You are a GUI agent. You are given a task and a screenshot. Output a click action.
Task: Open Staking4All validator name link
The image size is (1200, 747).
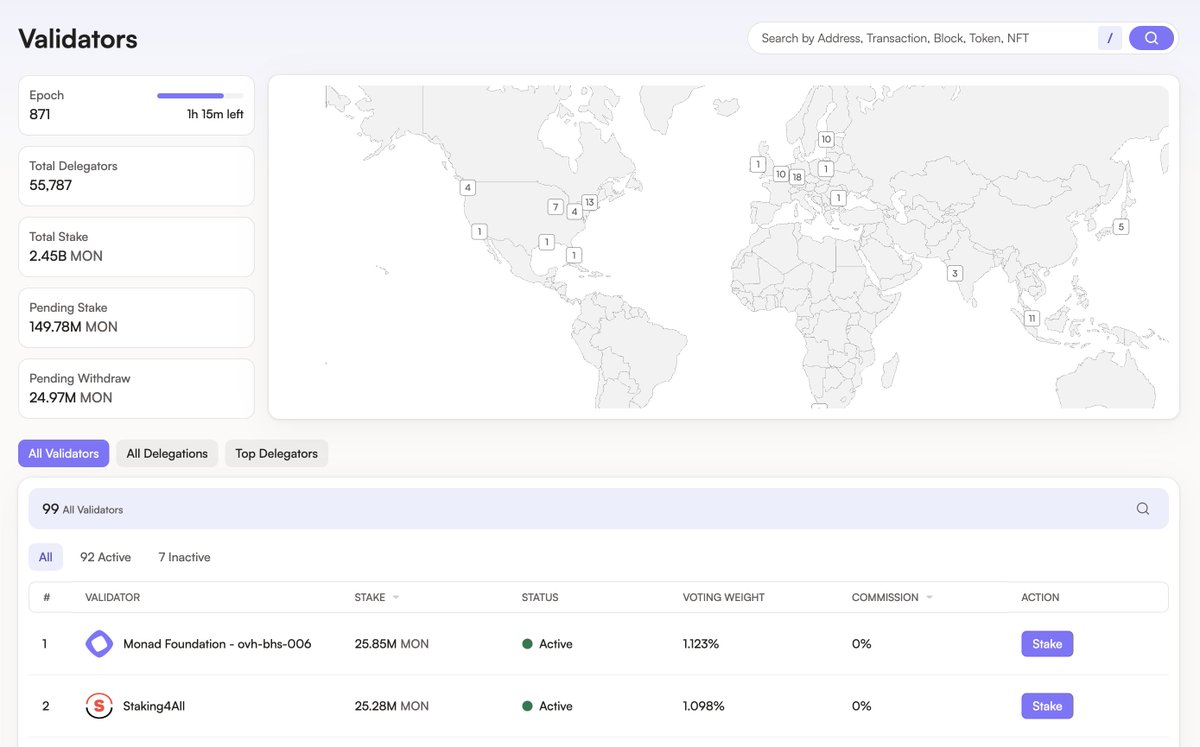154,706
